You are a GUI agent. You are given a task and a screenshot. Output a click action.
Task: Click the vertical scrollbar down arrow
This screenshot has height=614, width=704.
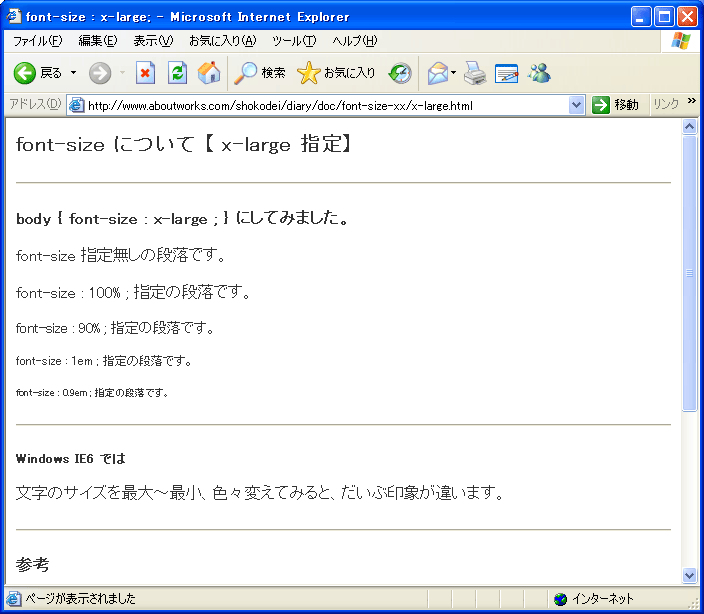(x=689, y=575)
